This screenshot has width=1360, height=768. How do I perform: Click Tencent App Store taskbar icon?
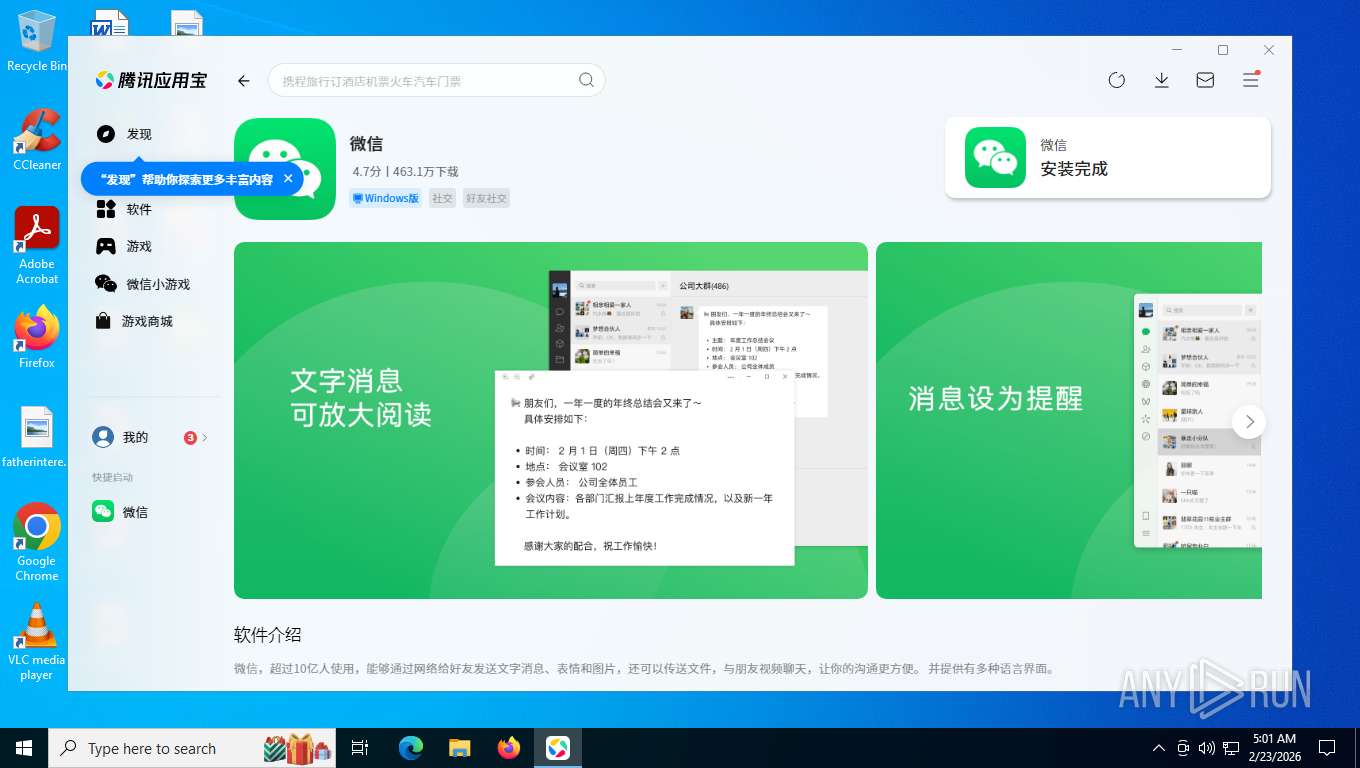pos(558,748)
